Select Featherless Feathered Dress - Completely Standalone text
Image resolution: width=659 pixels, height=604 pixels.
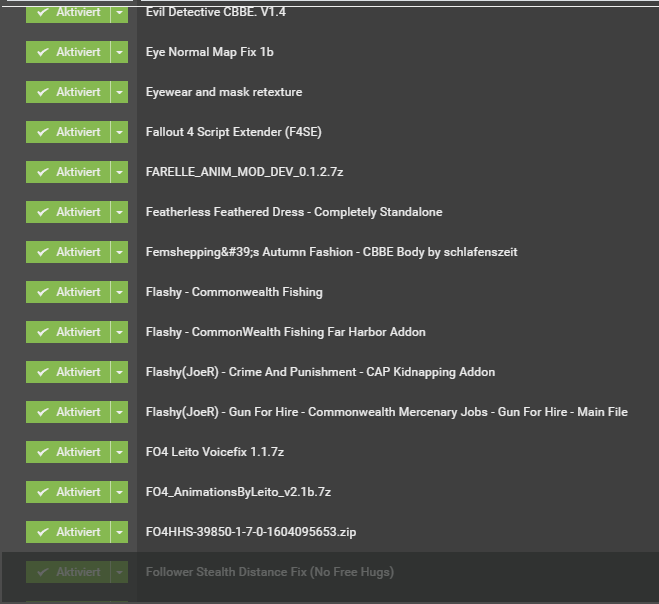click(294, 212)
